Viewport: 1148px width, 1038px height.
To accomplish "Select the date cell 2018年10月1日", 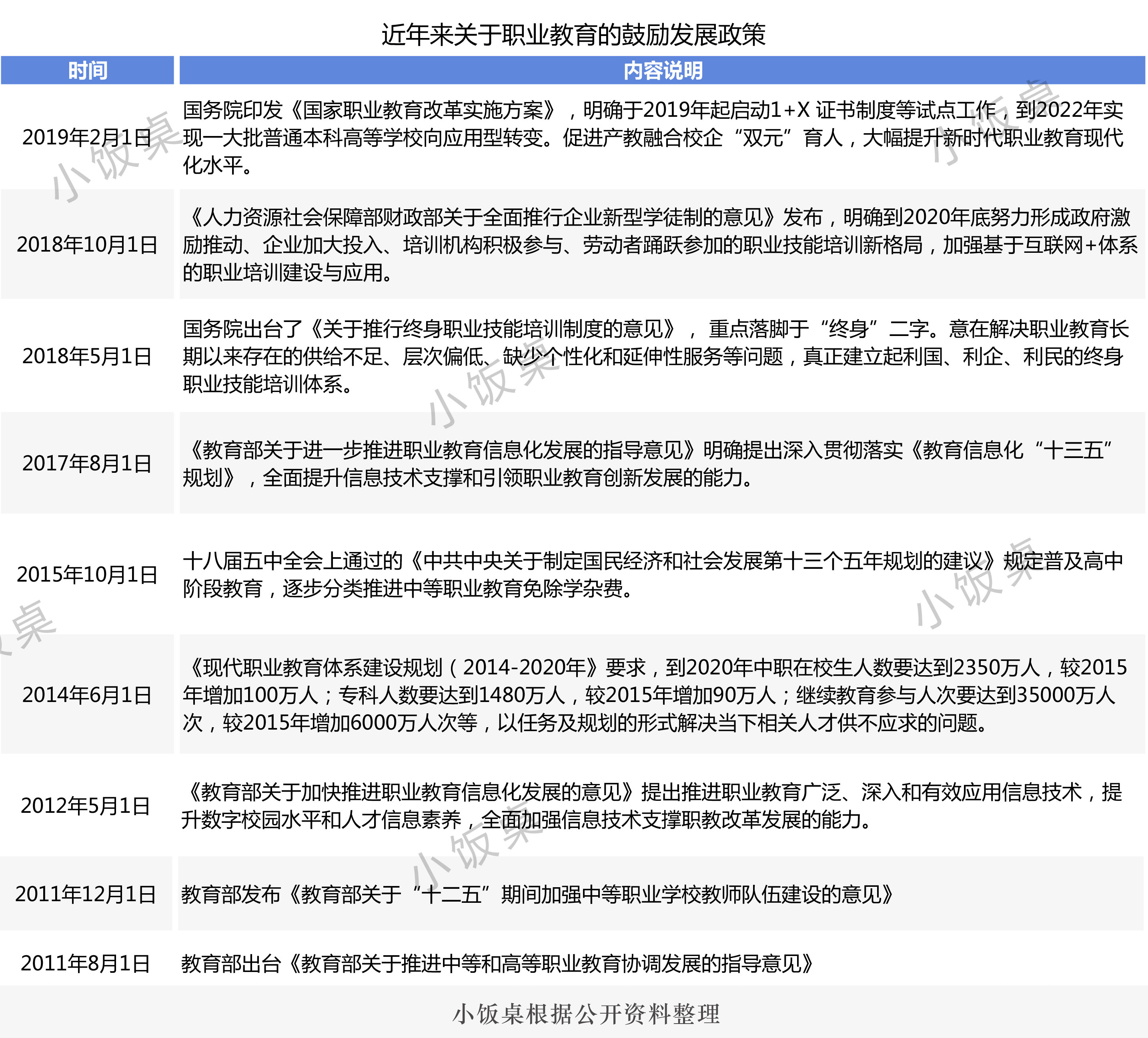I will tap(87, 245).
